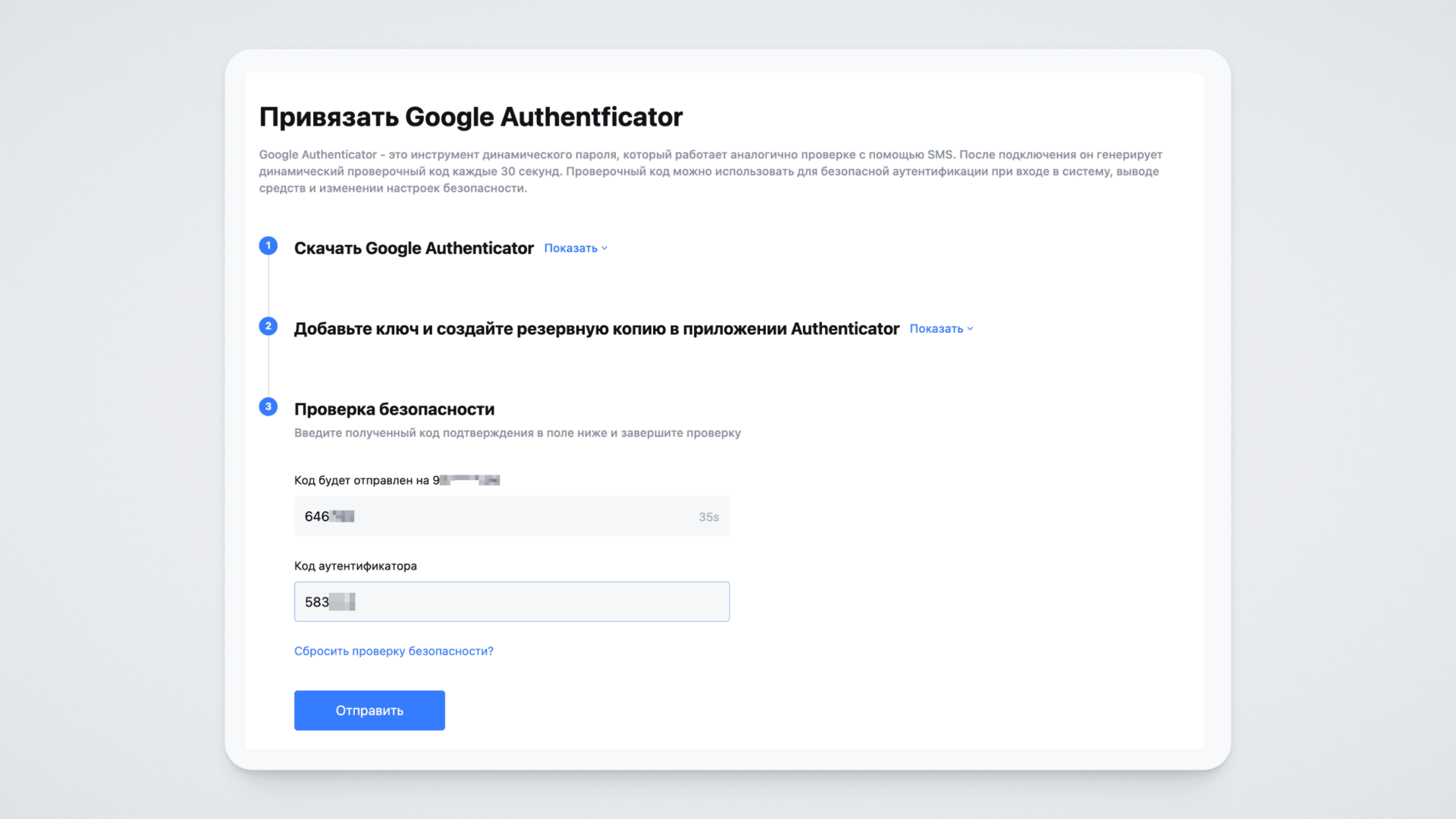This screenshot has width=1456, height=819.
Task: Click the Привязать Google Authentficator page title
Action: [x=470, y=117]
